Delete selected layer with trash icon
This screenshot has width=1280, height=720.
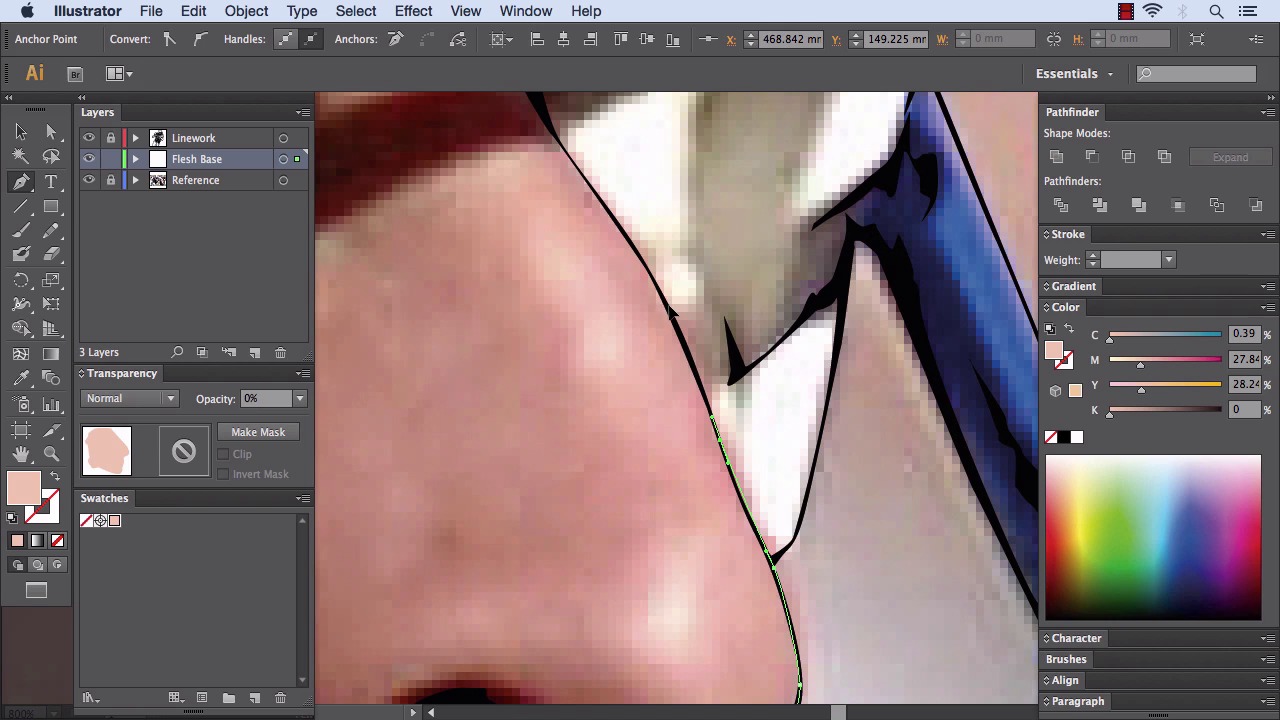pyautogui.click(x=280, y=352)
